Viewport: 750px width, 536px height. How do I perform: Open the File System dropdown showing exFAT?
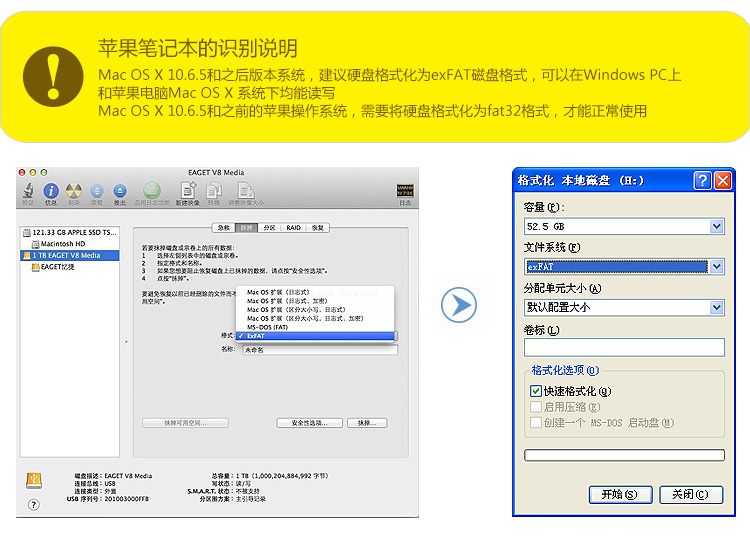[x=624, y=266]
